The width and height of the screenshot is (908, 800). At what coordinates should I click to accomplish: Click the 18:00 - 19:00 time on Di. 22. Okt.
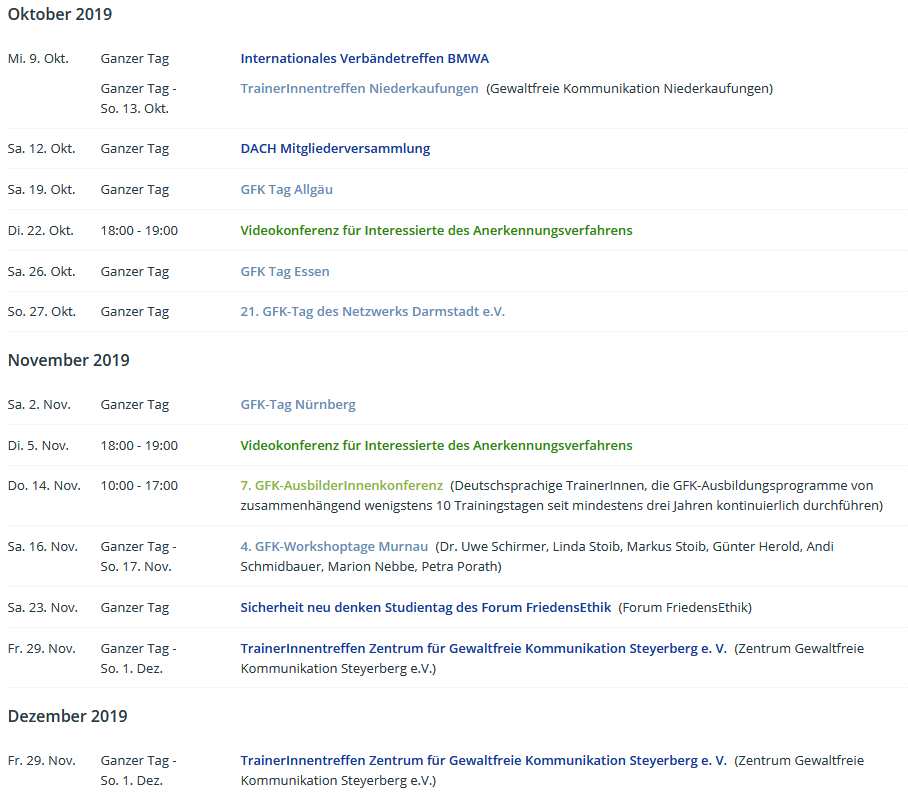(x=139, y=231)
